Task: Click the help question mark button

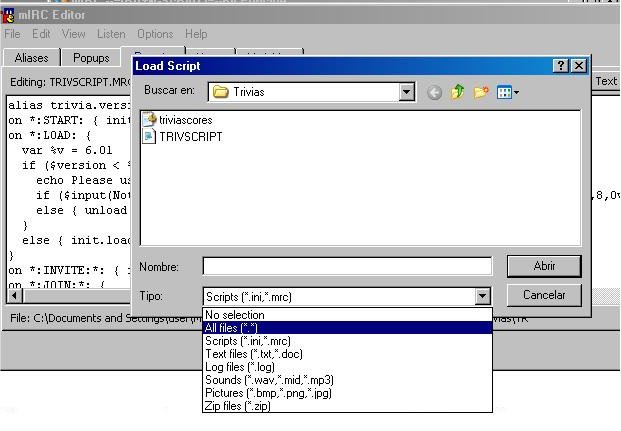Action: pyautogui.click(x=561, y=65)
